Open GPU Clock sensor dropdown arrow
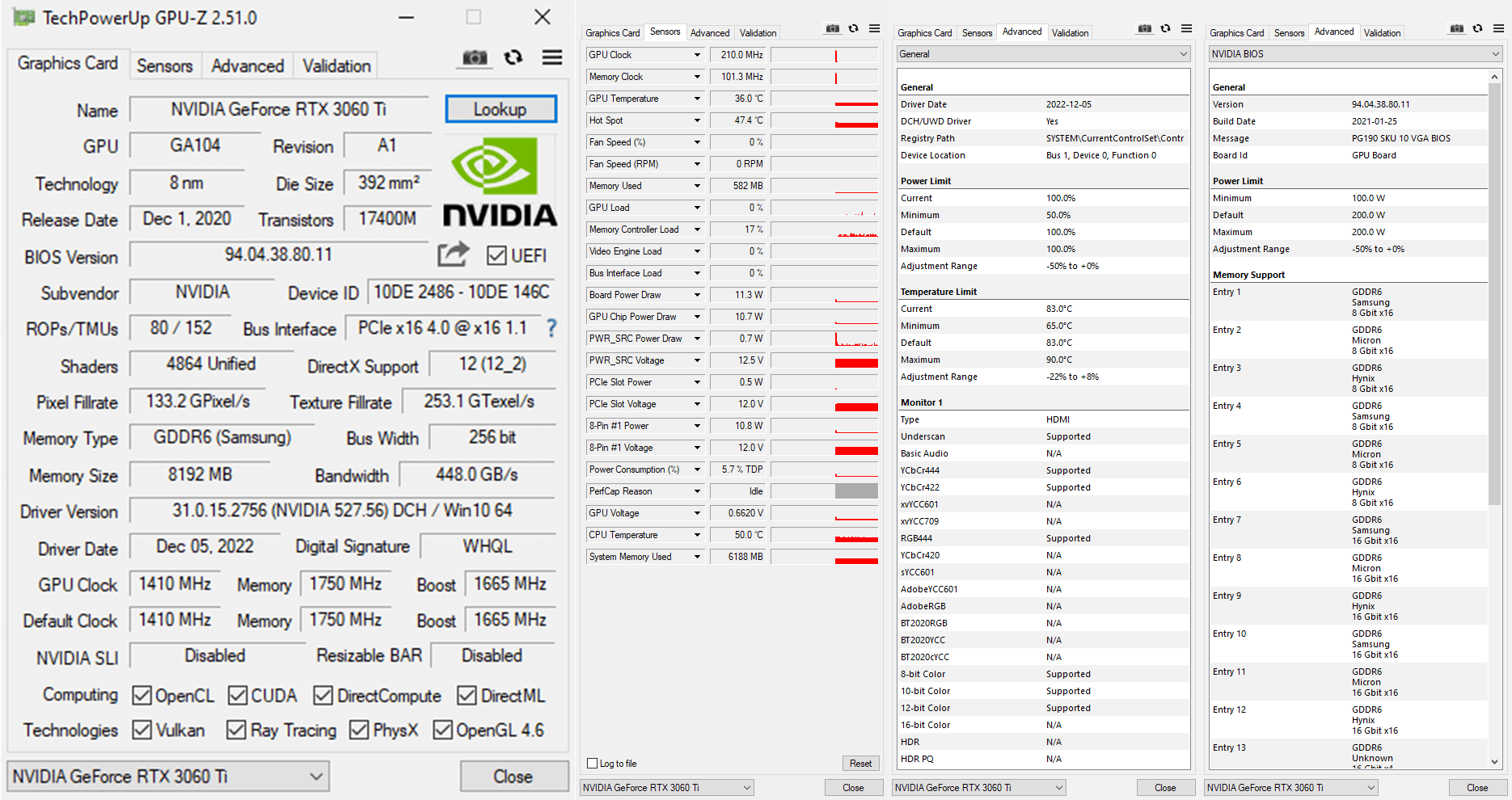 (x=697, y=55)
